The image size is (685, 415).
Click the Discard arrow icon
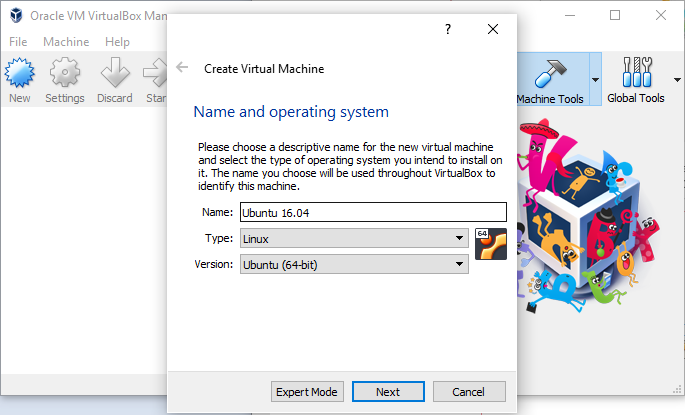[x=115, y=73]
